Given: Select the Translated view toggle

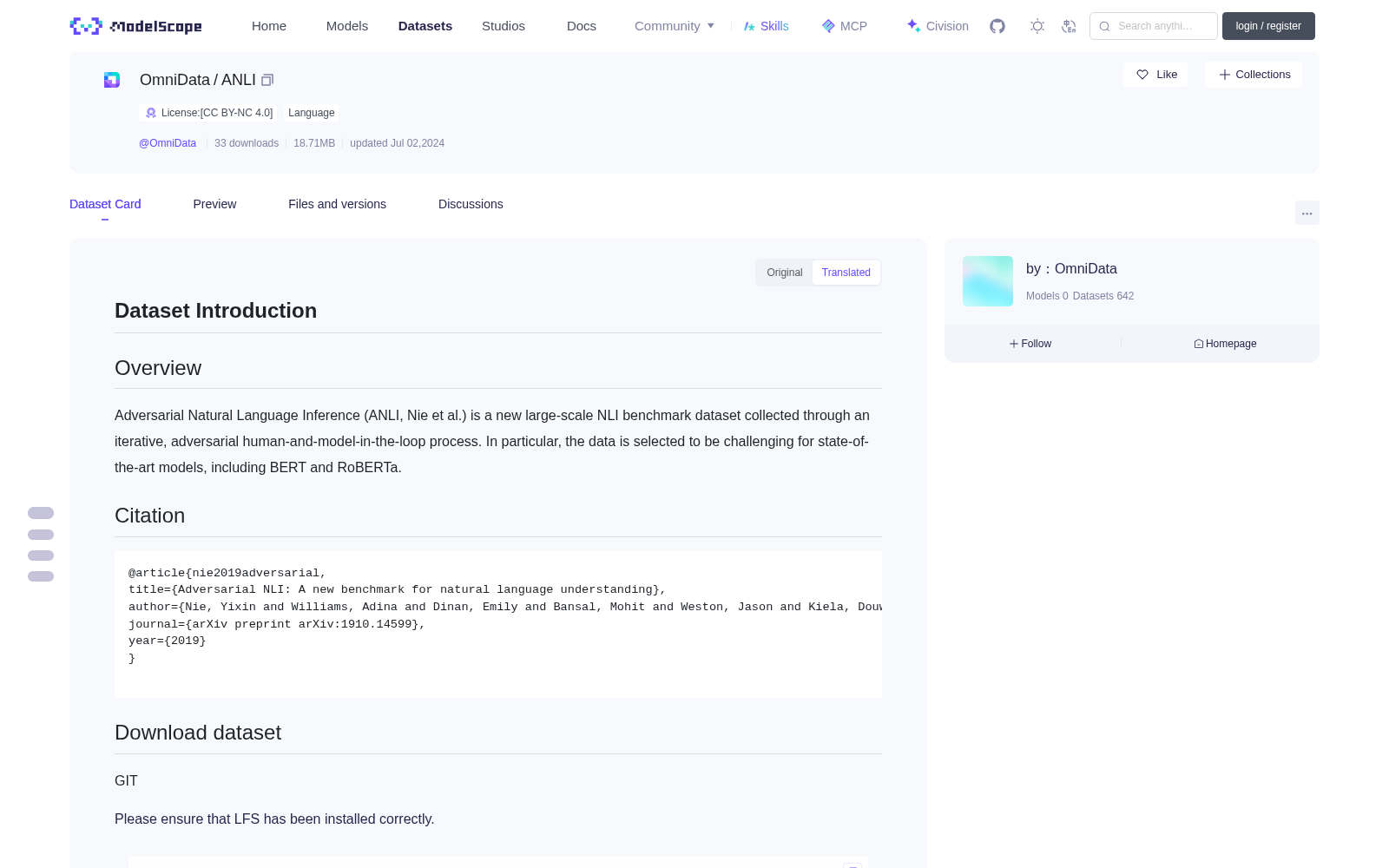Looking at the screenshot, I should click(x=846, y=273).
